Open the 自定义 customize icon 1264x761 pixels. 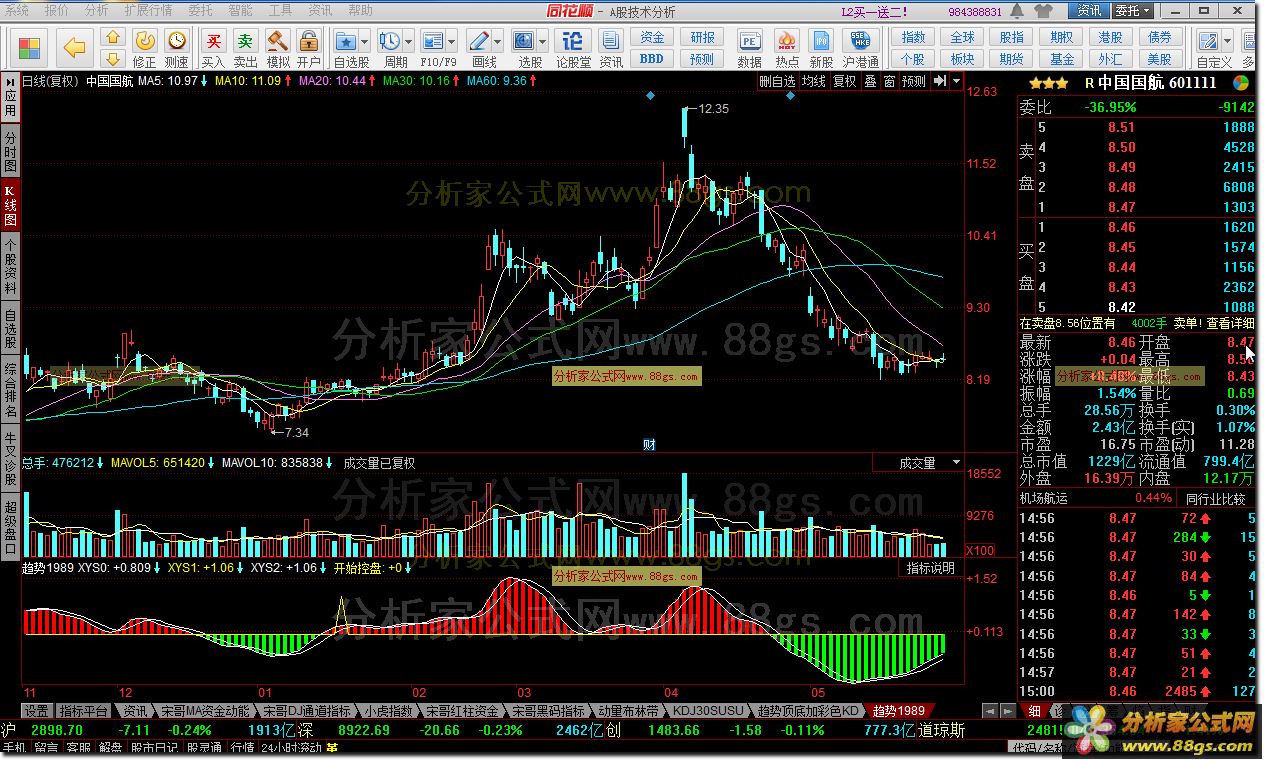(x=1208, y=40)
